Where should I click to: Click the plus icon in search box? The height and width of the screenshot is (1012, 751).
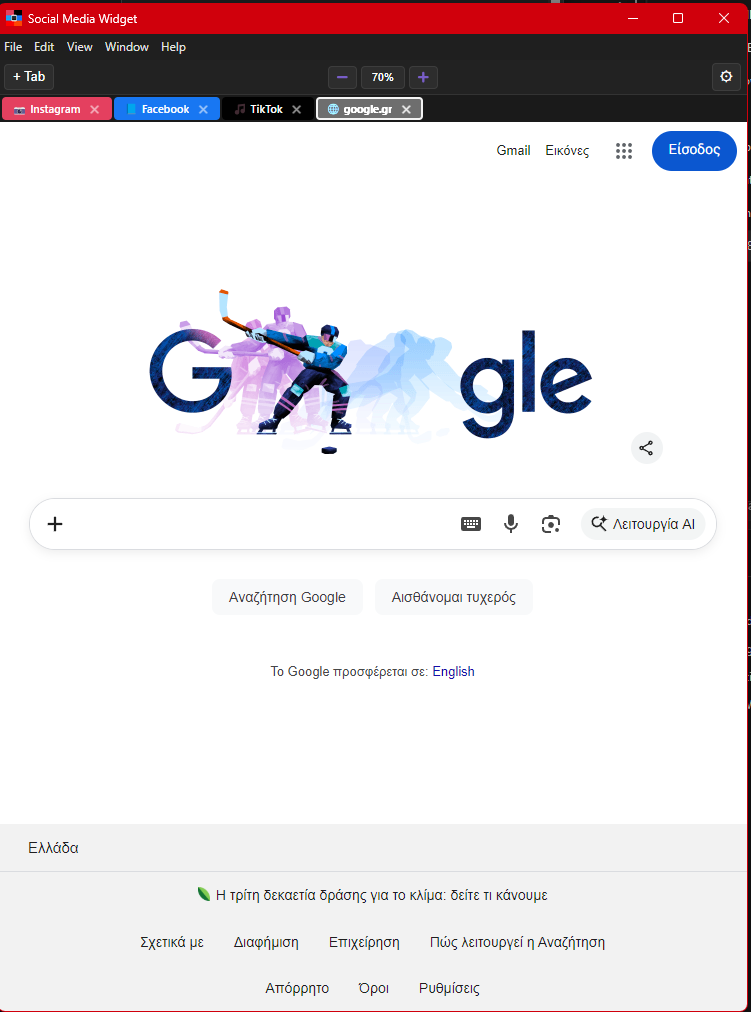coord(55,524)
